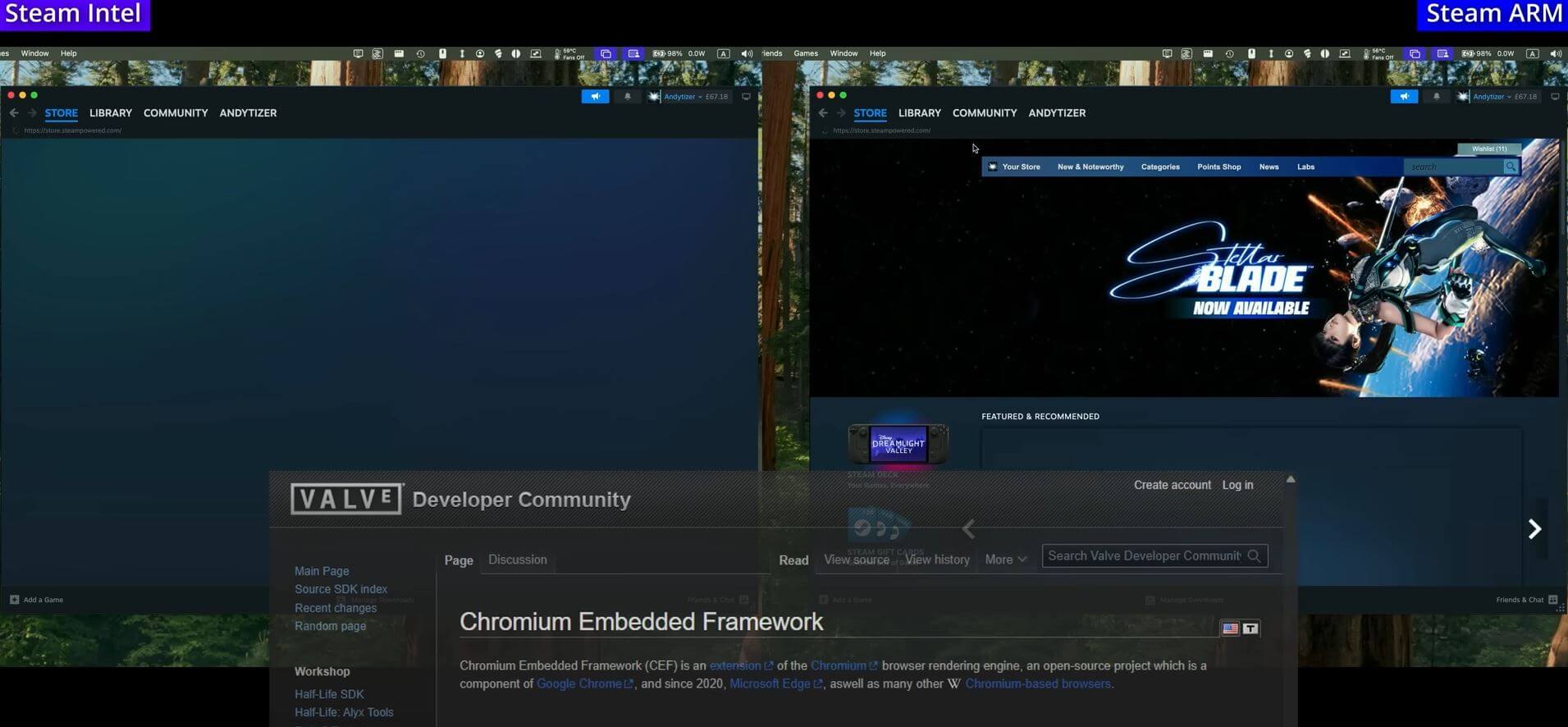The image size is (1568, 727).
Task: Click the Log in link
Action: coord(1237,485)
